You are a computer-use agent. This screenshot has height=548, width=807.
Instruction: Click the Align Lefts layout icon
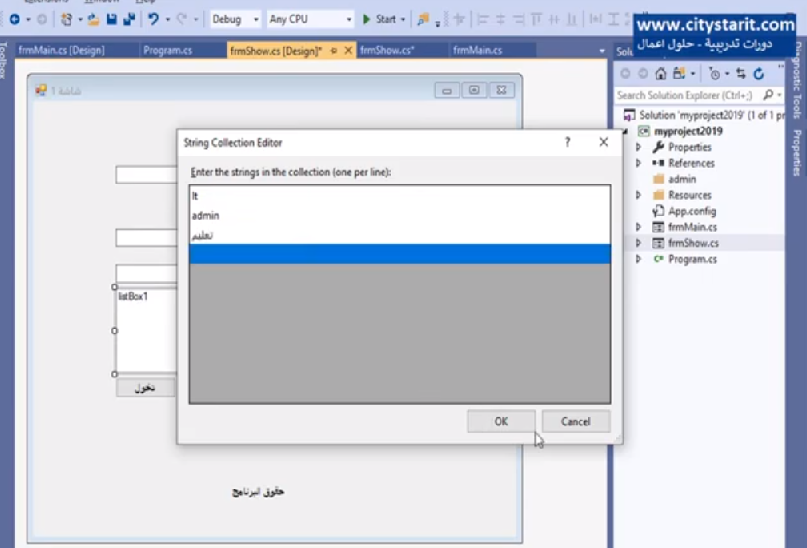482,20
